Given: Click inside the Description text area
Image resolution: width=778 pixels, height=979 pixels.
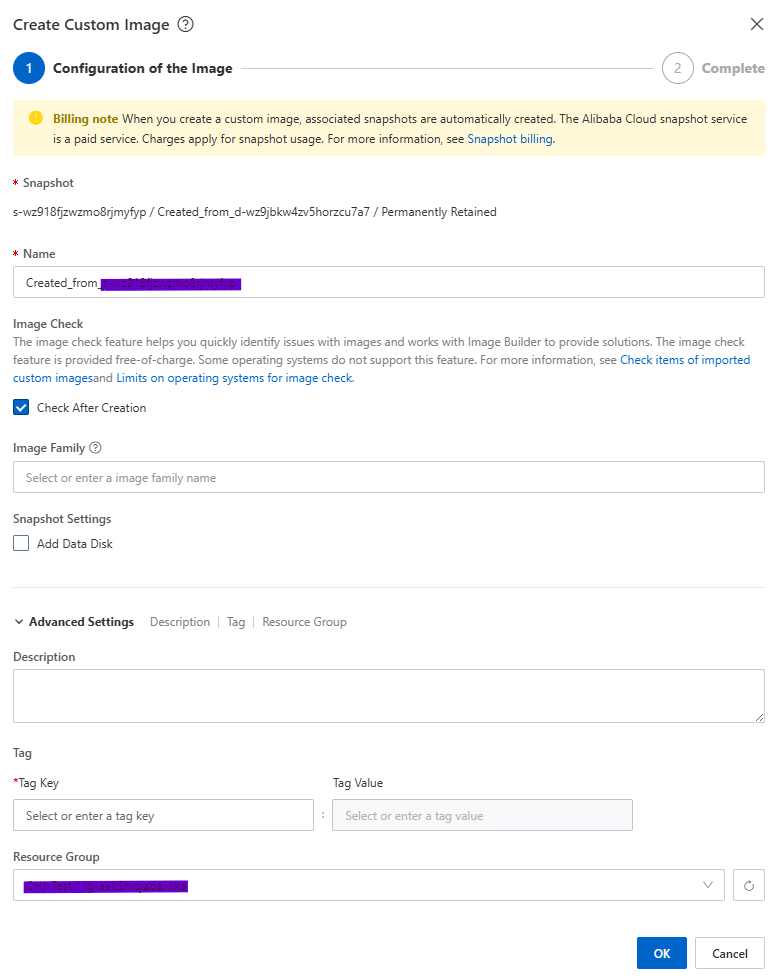Looking at the screenshot, I should 388,696.
